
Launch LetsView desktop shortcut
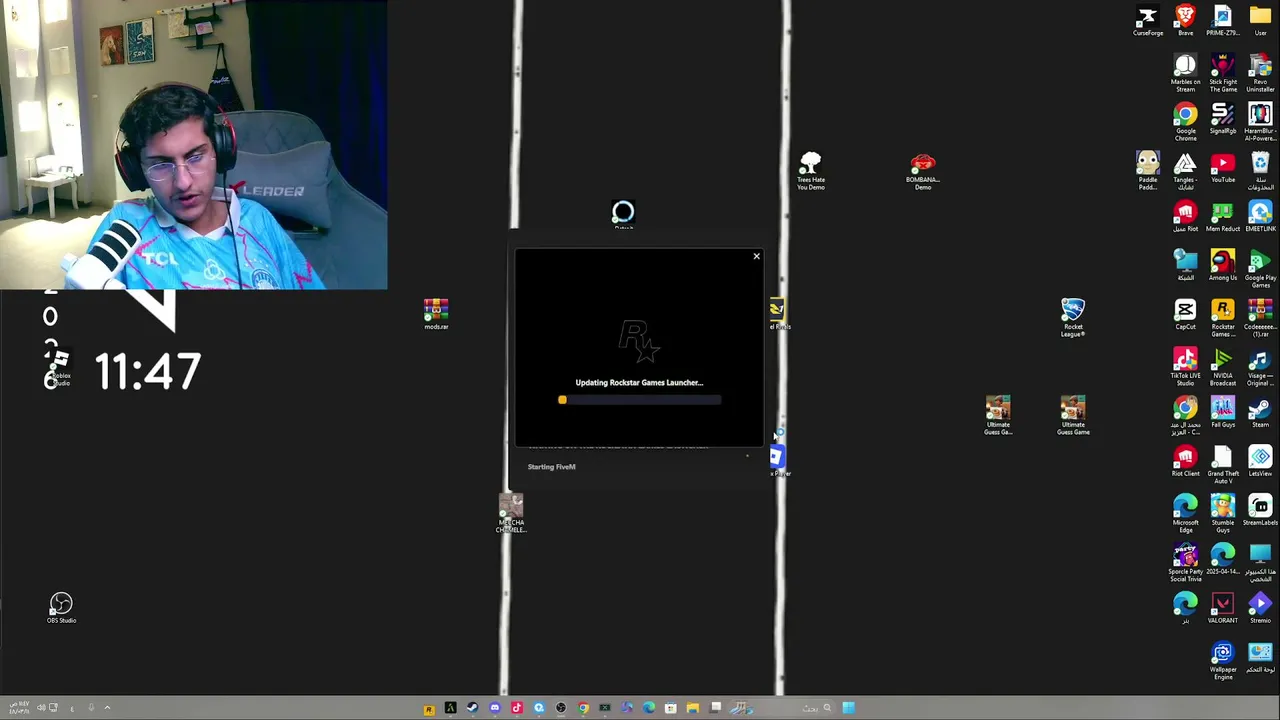point(1260,462)
